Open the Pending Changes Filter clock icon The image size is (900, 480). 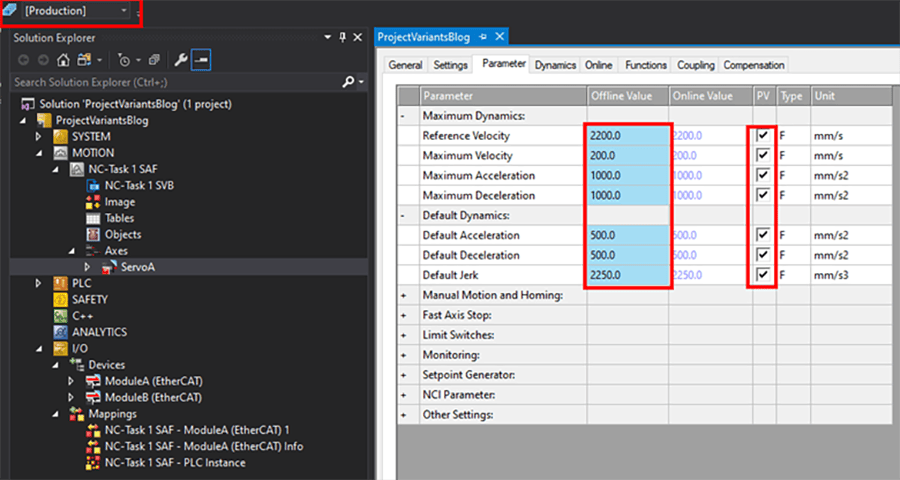[x=123, y=60]
